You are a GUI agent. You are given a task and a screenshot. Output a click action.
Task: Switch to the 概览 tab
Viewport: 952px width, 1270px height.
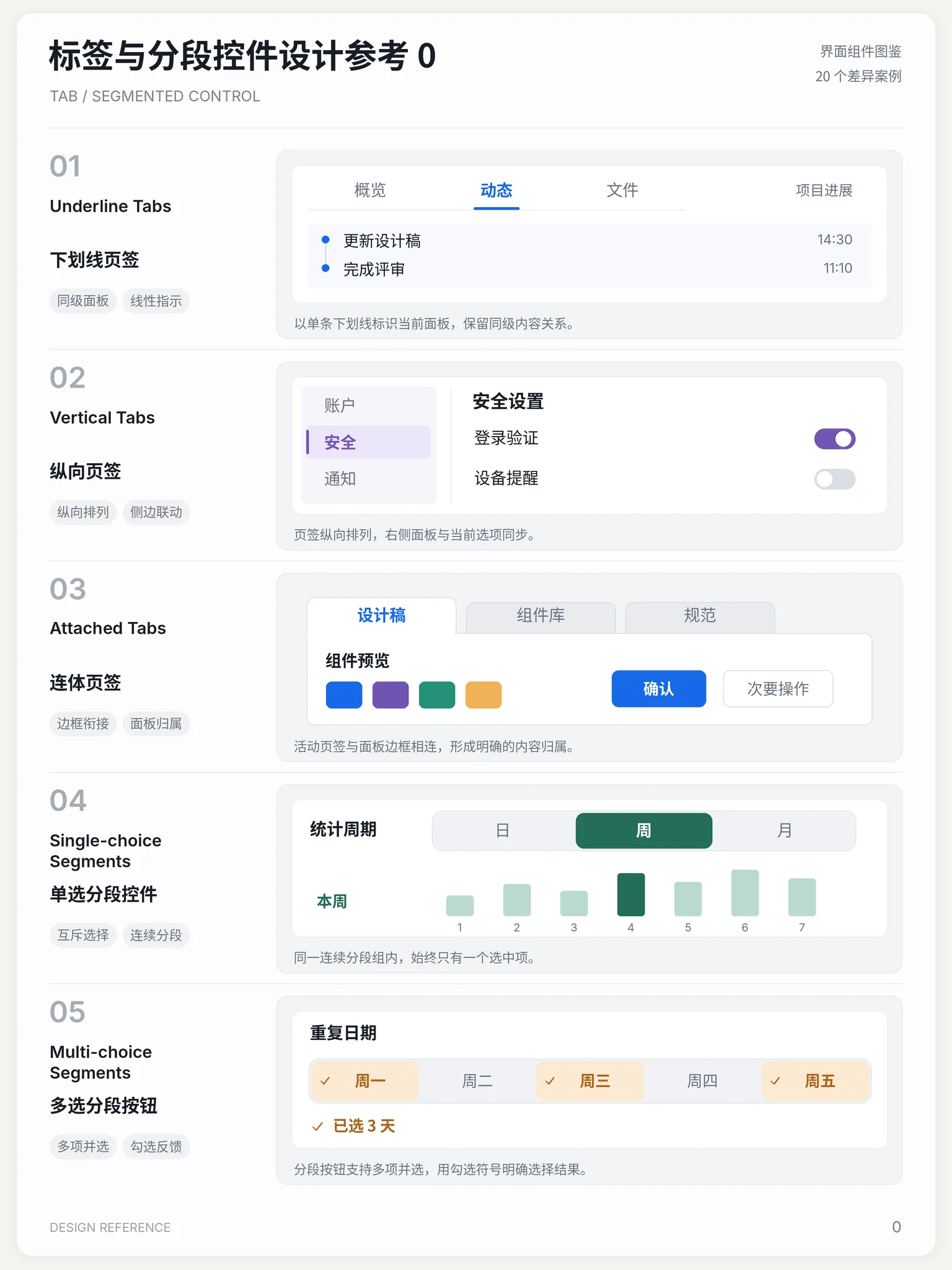[370, 190]
